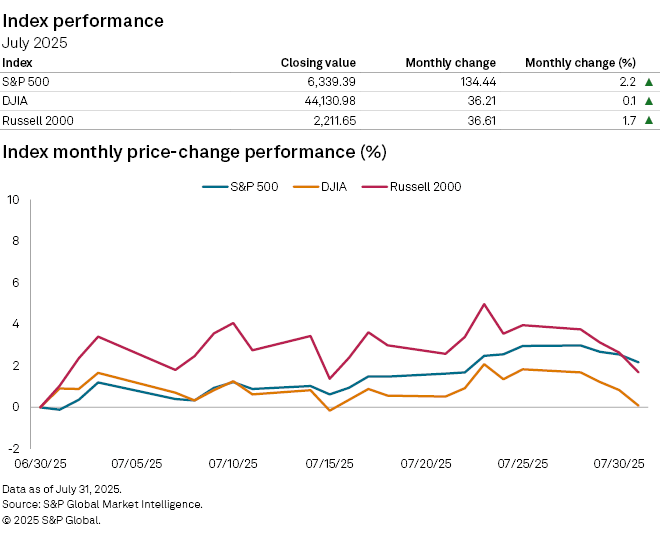The image size is (660, 533).
Task: Toggle the DJIA legend label
Action: (335, 186)
